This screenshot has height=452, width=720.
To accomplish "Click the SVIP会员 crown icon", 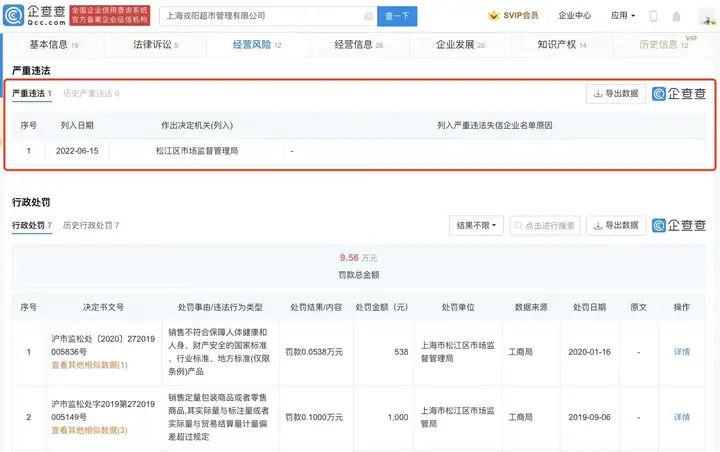I will coord(494,16).
